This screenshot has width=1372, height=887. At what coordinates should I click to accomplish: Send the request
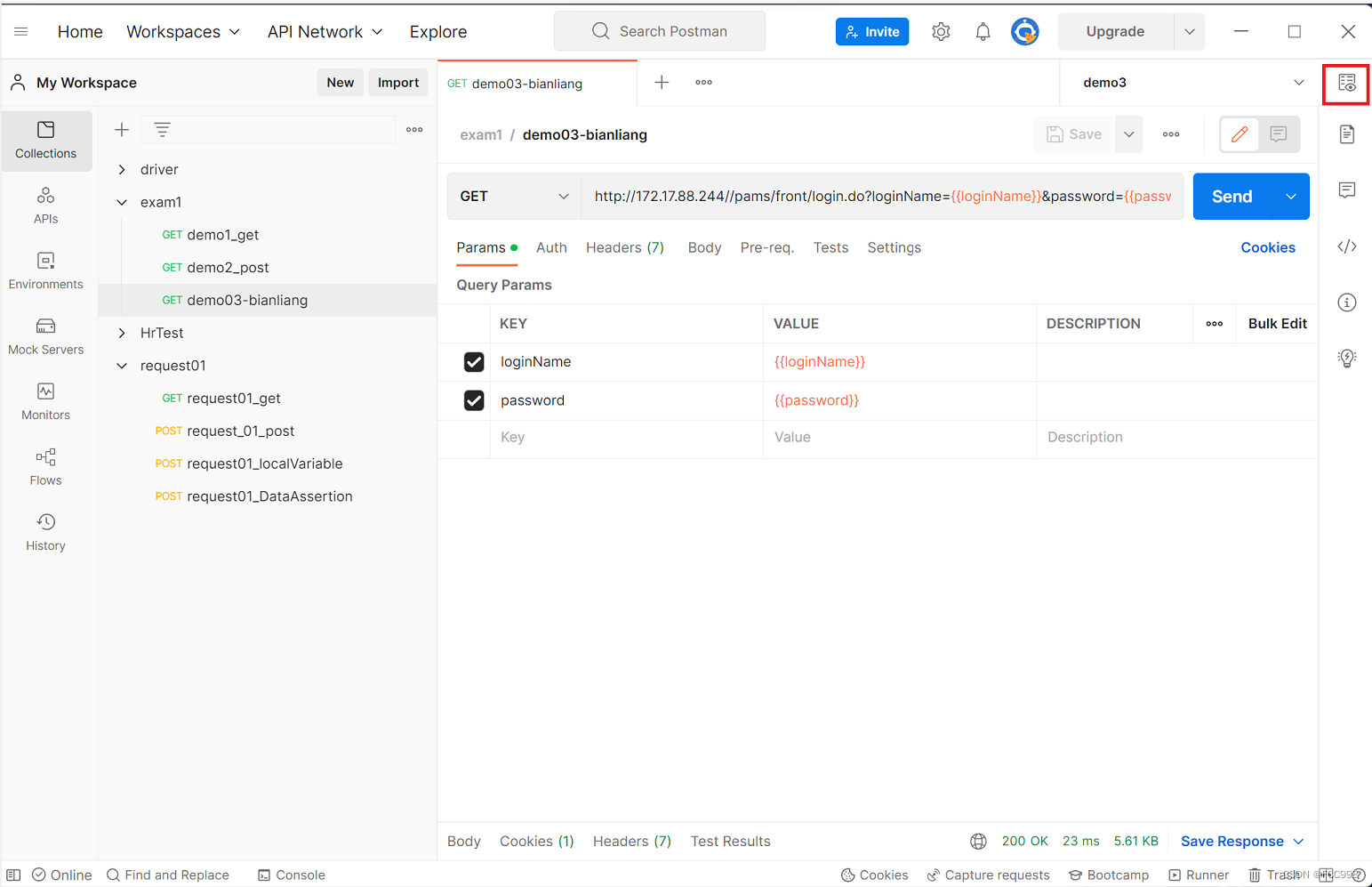coord(1232,197)
